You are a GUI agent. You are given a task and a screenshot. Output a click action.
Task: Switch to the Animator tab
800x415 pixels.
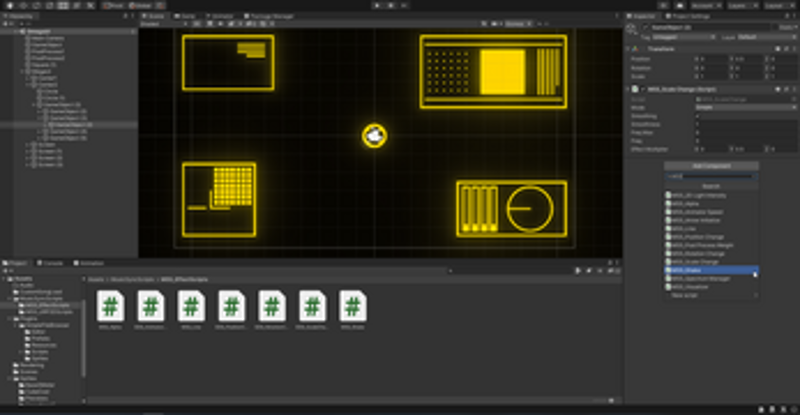(x=219, y=16)
